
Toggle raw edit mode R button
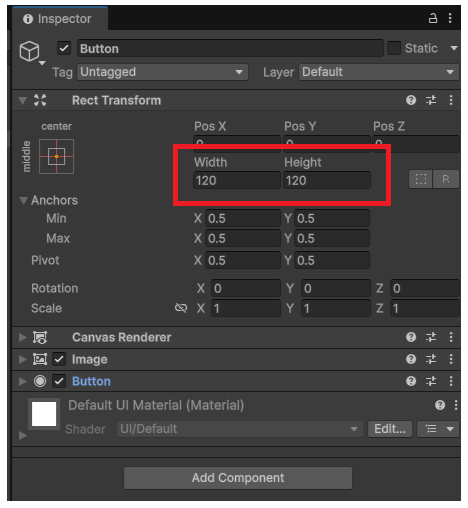(446, 179)
